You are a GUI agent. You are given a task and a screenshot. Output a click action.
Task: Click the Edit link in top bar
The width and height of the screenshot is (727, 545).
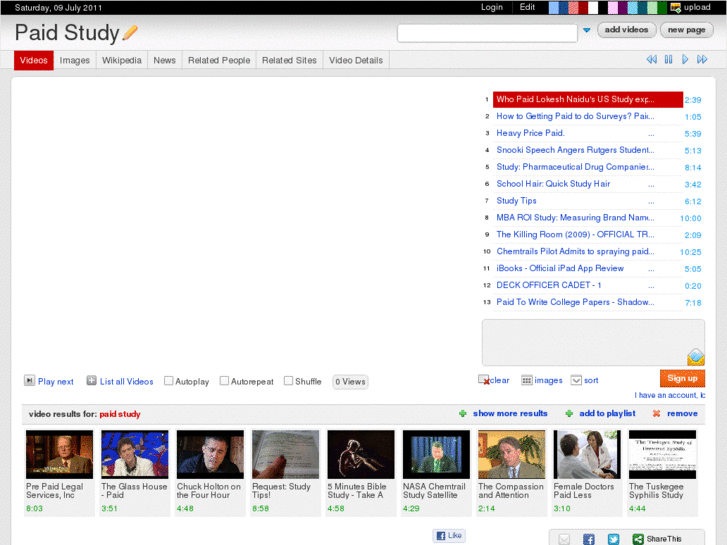coord(527,7)
